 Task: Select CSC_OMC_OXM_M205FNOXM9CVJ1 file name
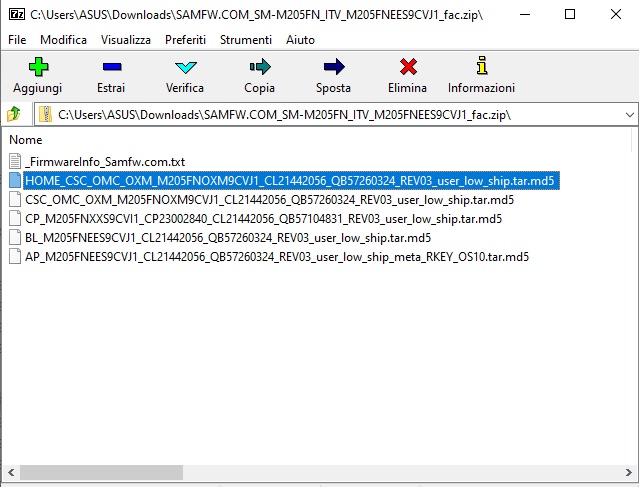pos(269,200)
